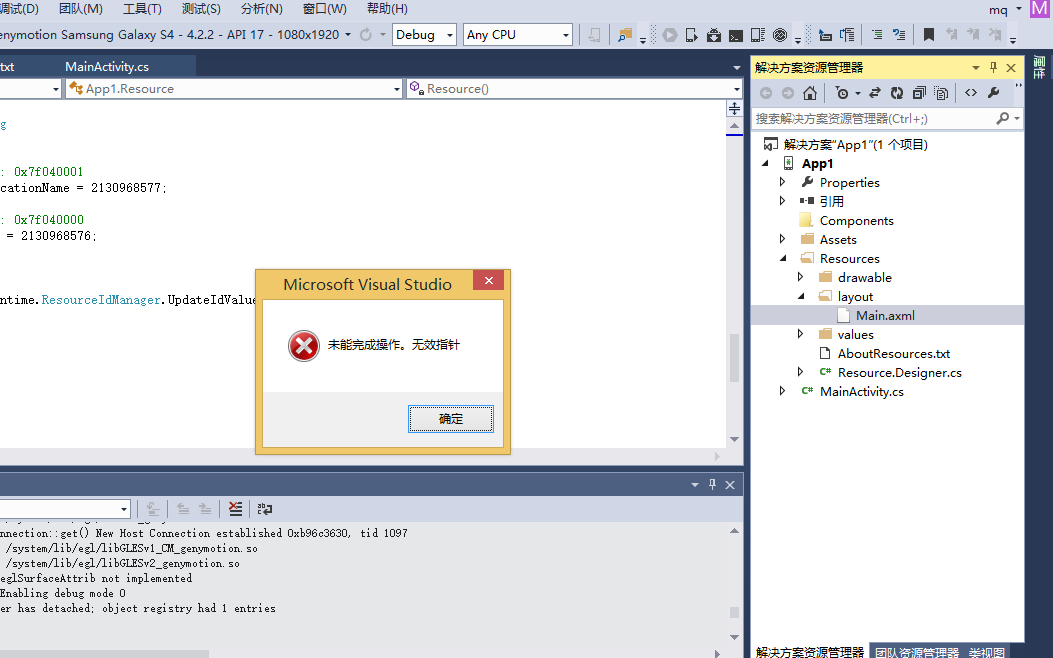This screenshot has height=658, width=1053.
Task: Click the output panel scroll down arrow
Action: pos(734,637)
